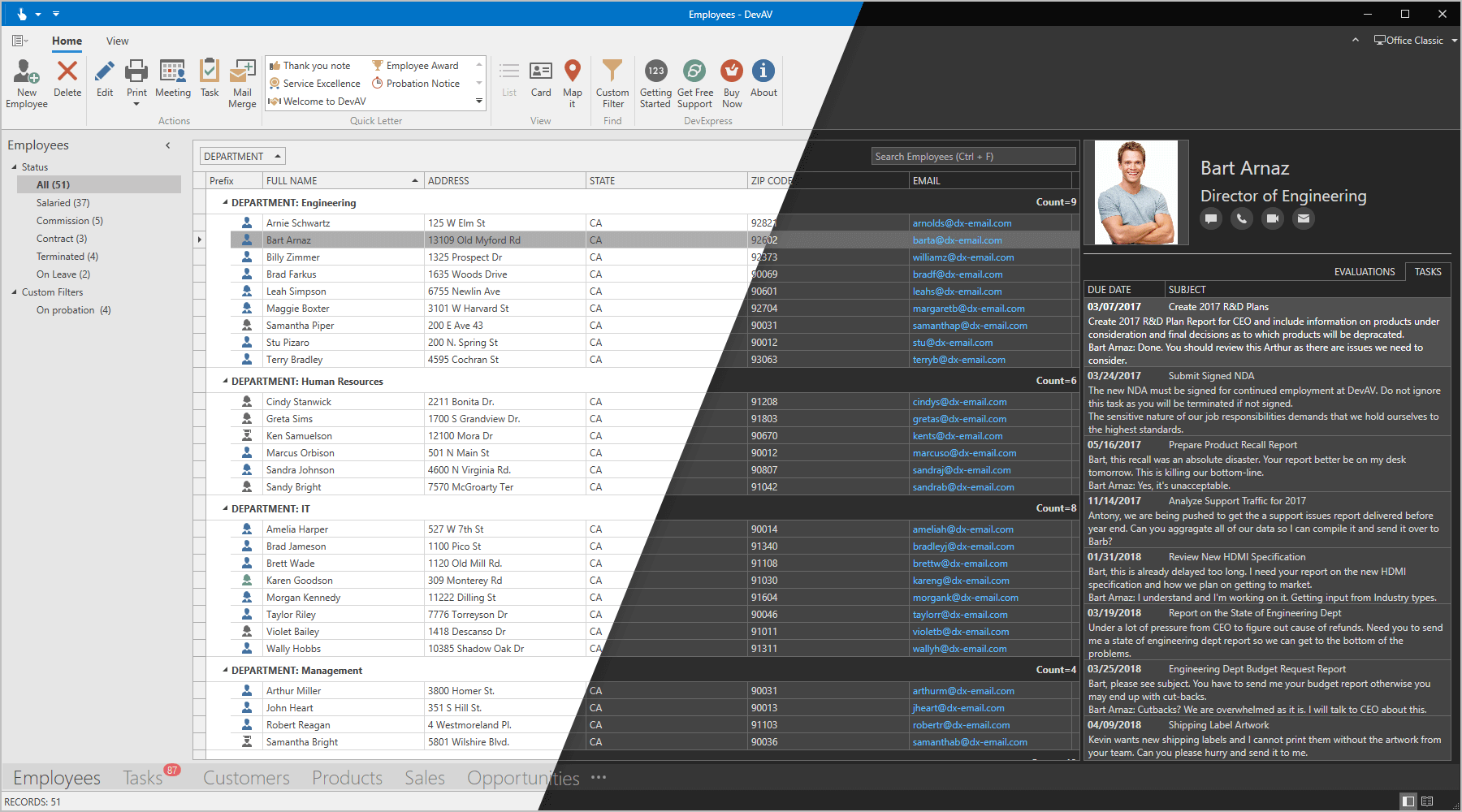Click normal view icon in status bar
Screen dimensions: 1462x812
[x=1408, y=801]
